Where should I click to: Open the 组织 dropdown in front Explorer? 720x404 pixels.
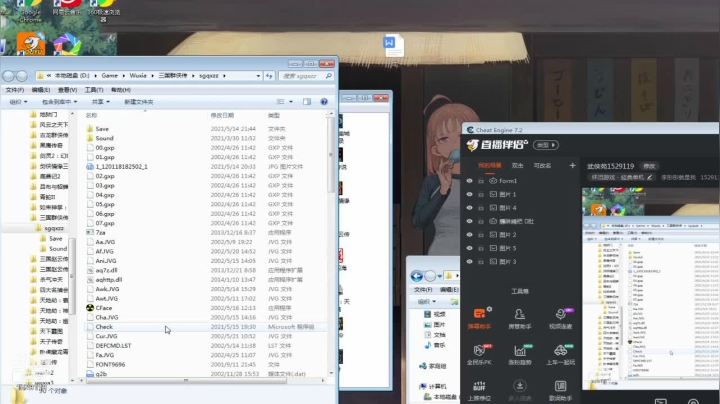[18, 101]
